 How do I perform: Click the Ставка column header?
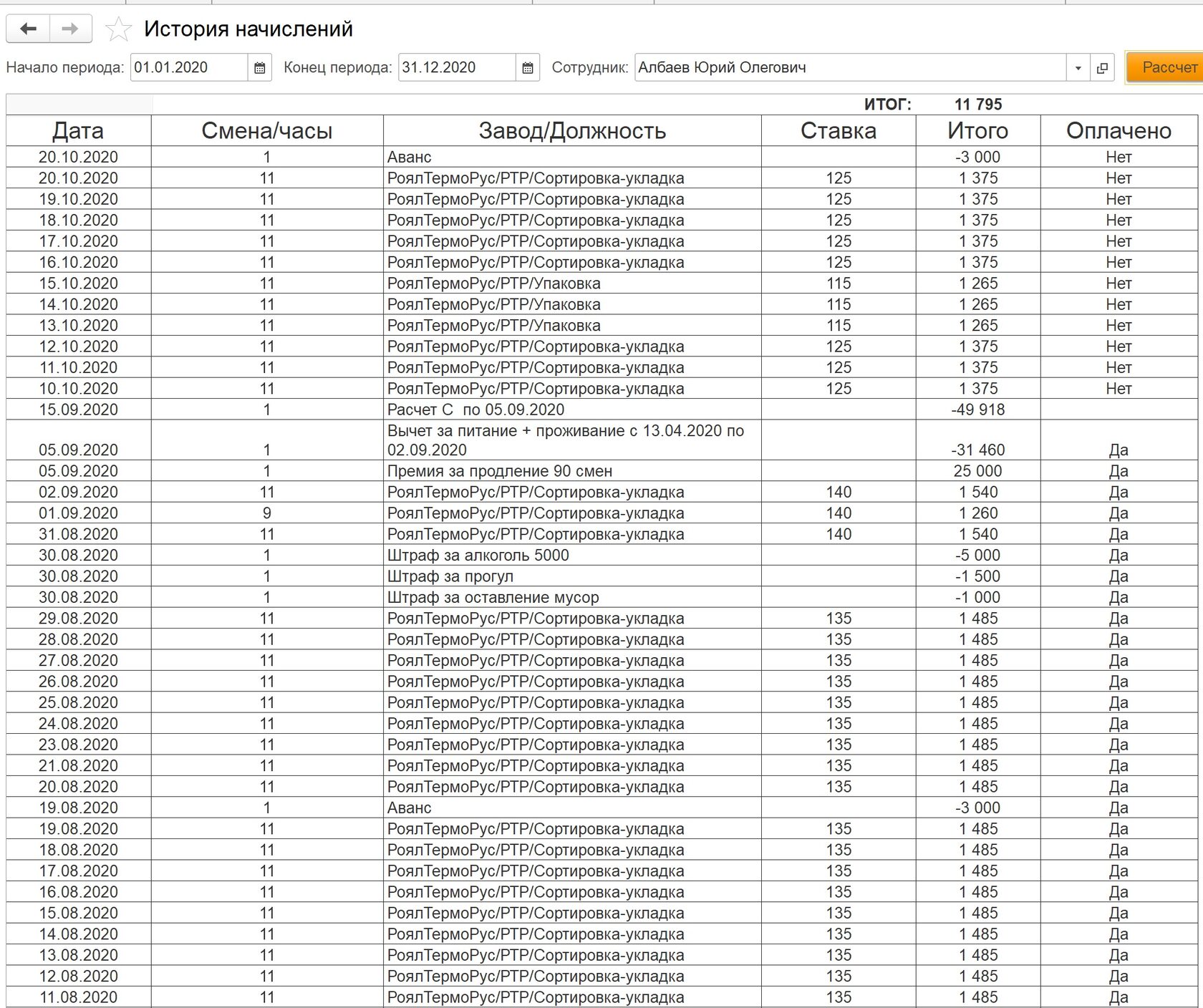839,131
